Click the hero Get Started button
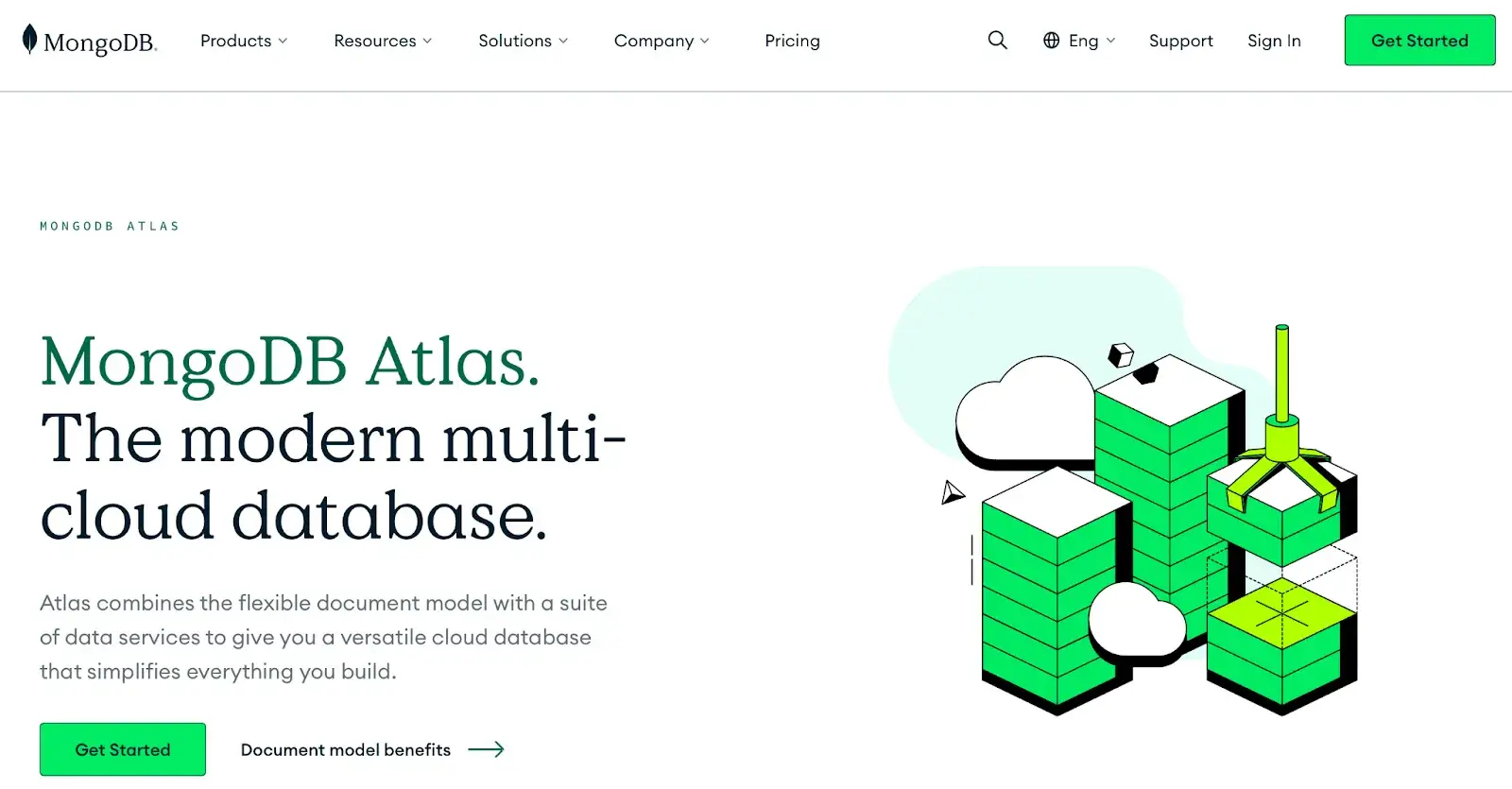Viewport: 1512px width, 789px height. click(x=123, y=749)
